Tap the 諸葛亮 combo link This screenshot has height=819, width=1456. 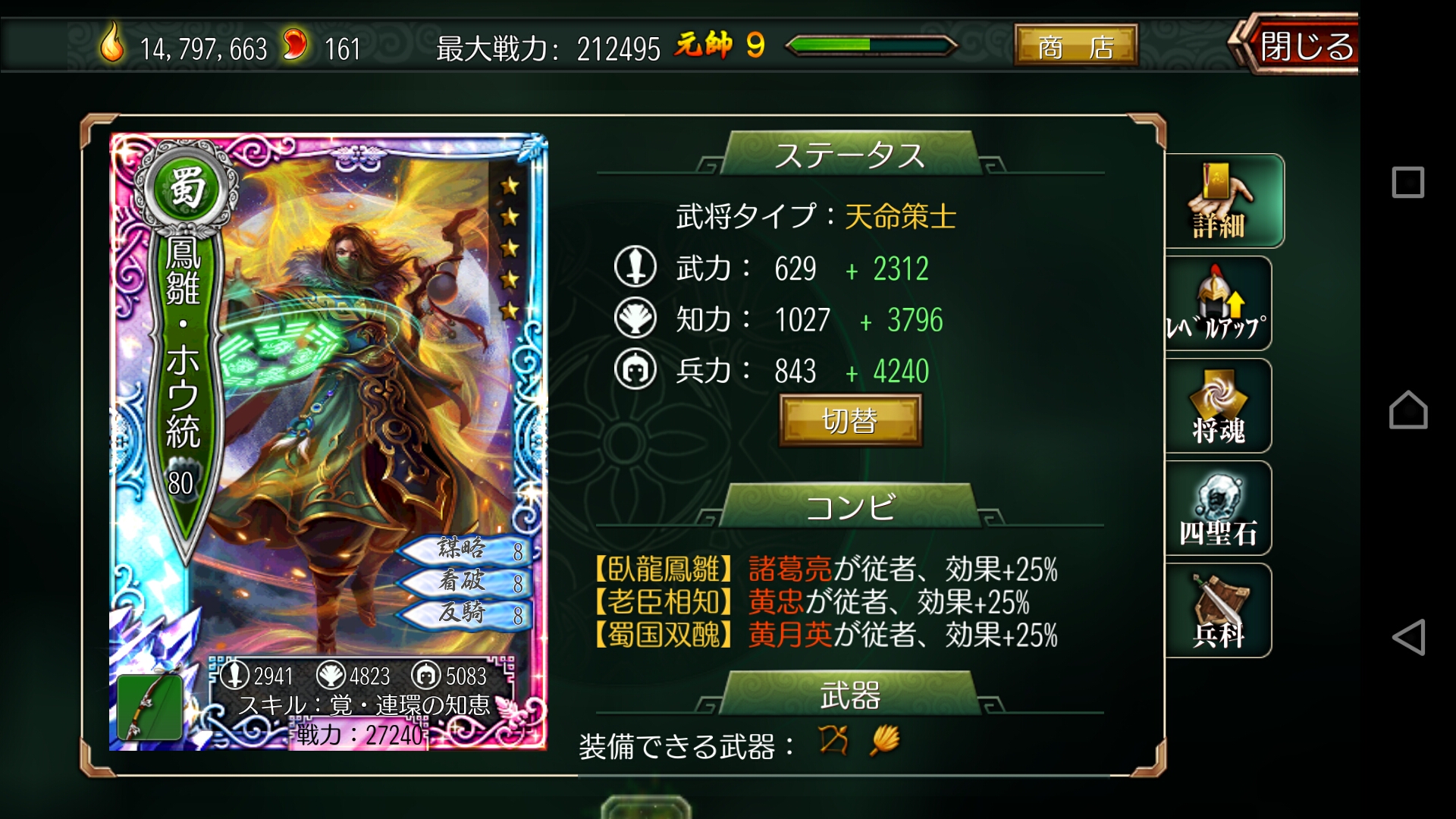pos(789,568)
